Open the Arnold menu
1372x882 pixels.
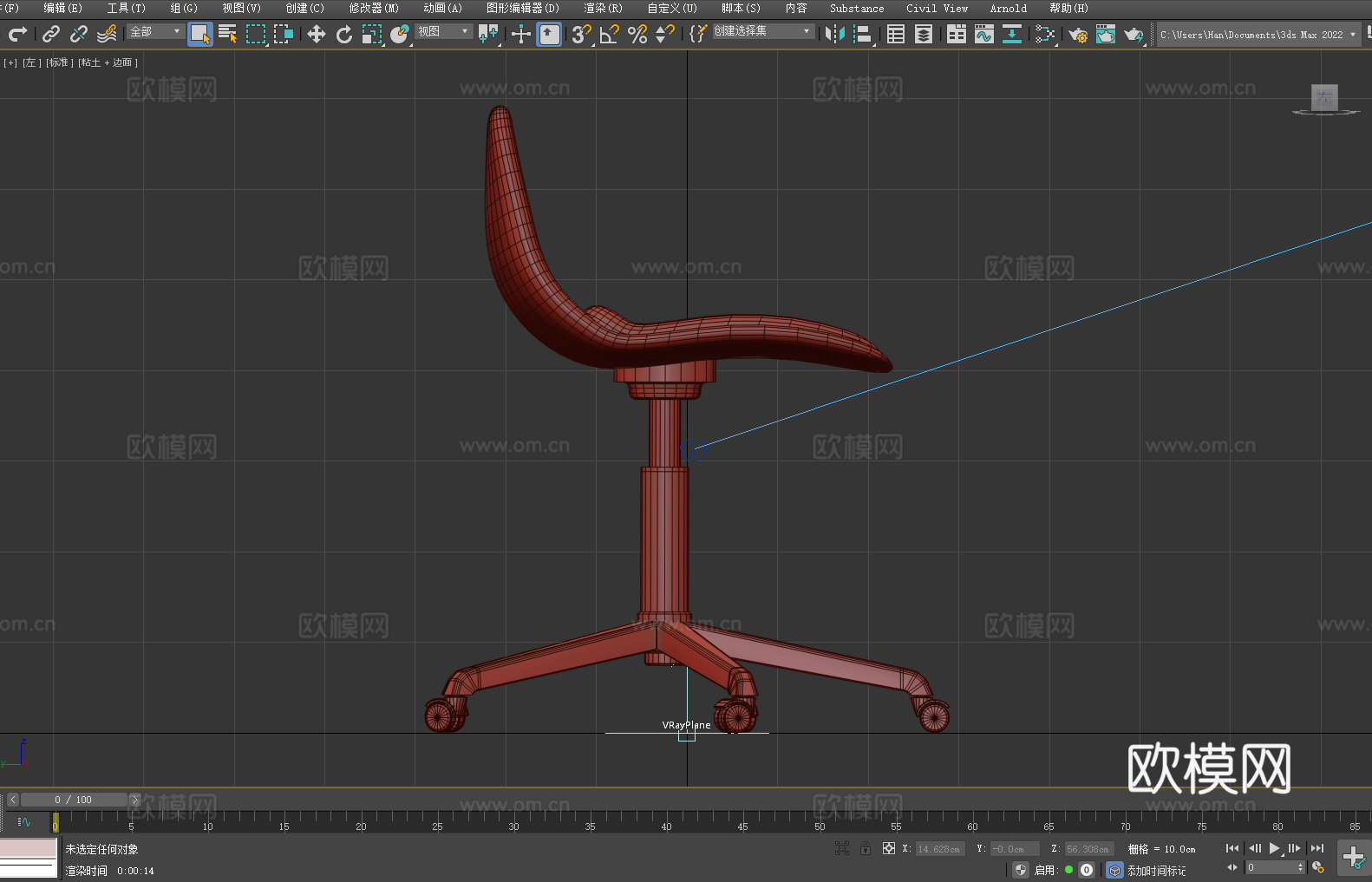[x=1009, y=8]
